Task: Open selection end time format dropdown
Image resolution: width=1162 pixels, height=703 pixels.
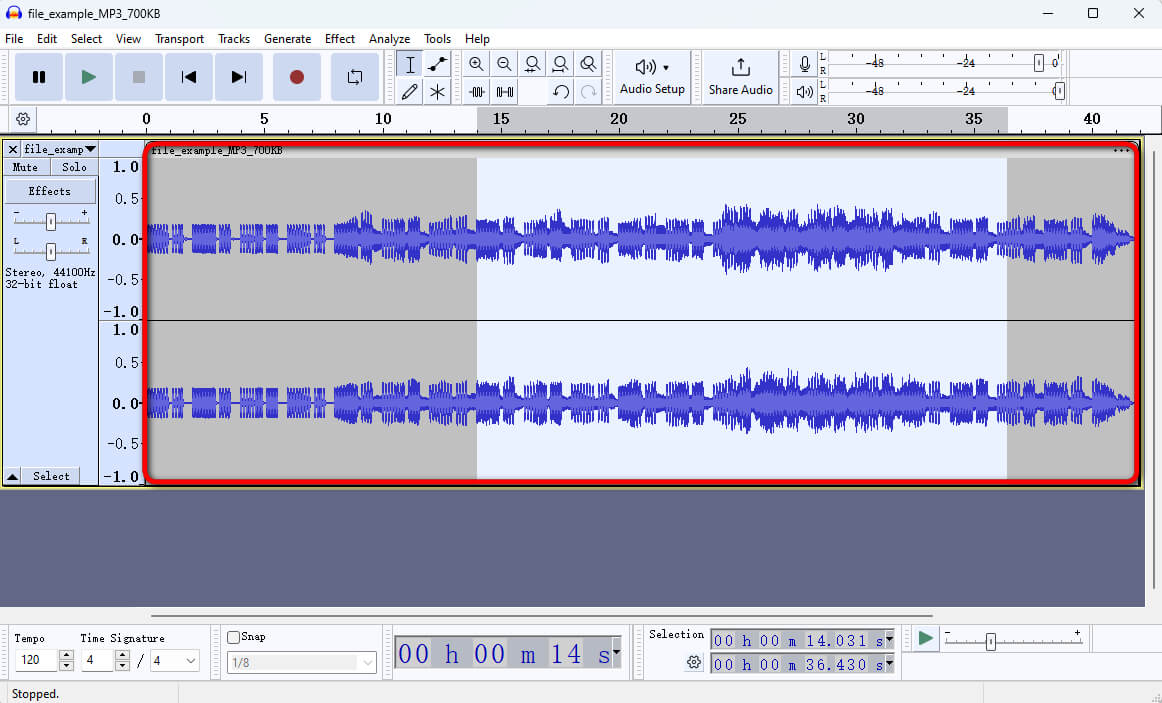Action: (889, 664)
